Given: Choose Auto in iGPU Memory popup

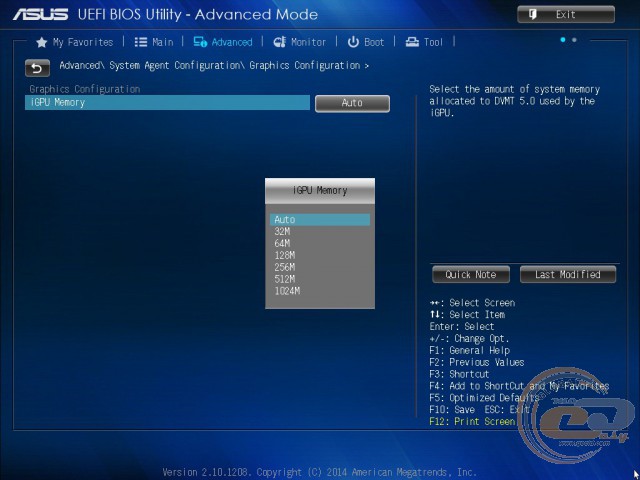Looking at the screenshot, I should [x=320, y=220].
